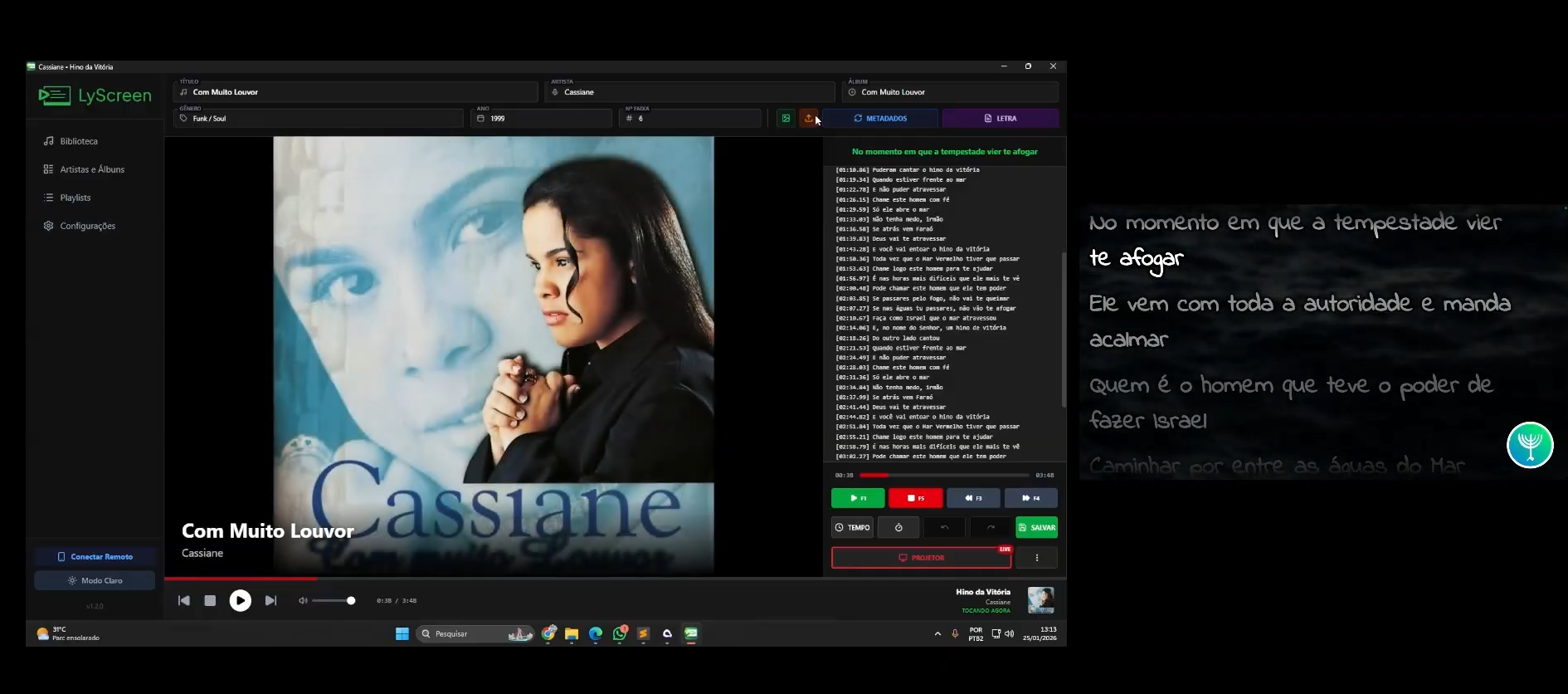The image size is (1568, 694).
Task: Click the F1 play lyrics sync button
Action: tap(858, 498)
